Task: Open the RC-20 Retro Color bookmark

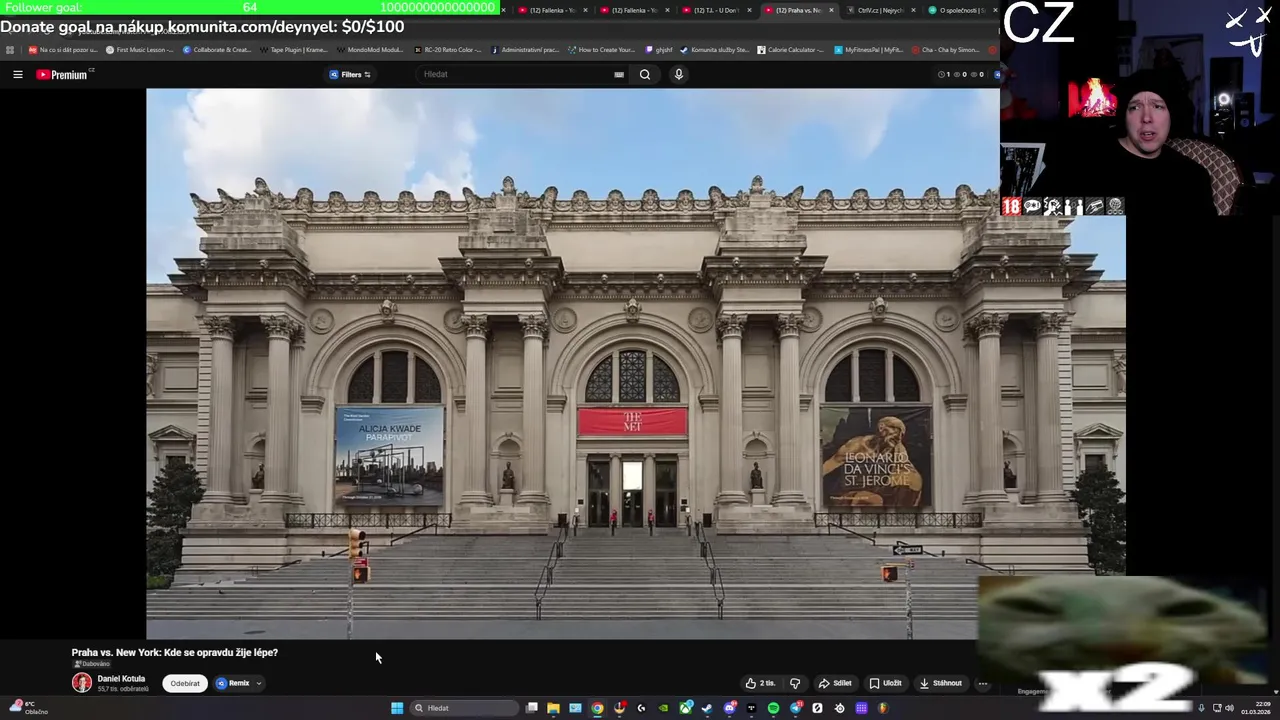Action: tap(447, 50)
